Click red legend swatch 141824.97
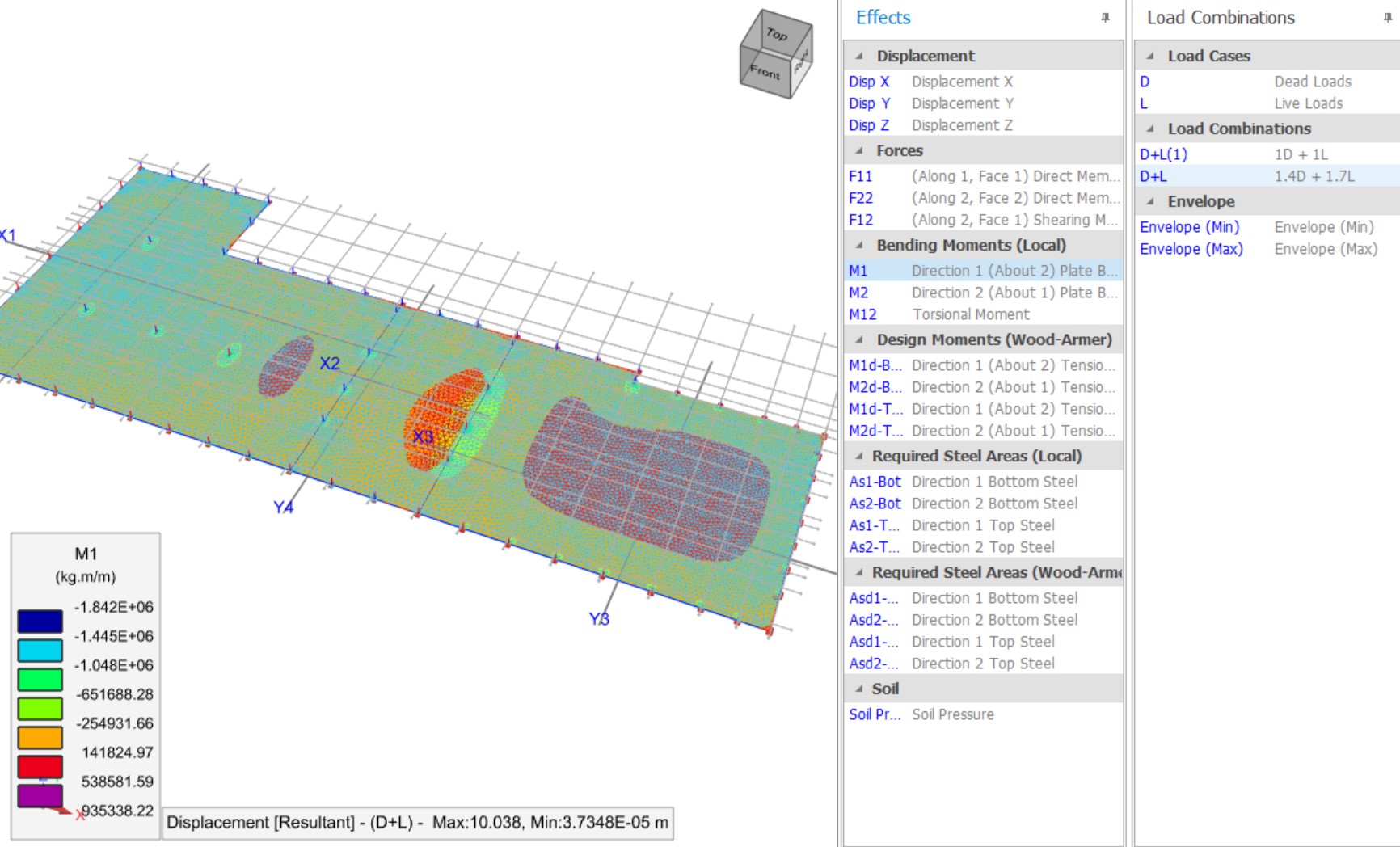This screenshot has width=1400, height=847. coord(40,766)
